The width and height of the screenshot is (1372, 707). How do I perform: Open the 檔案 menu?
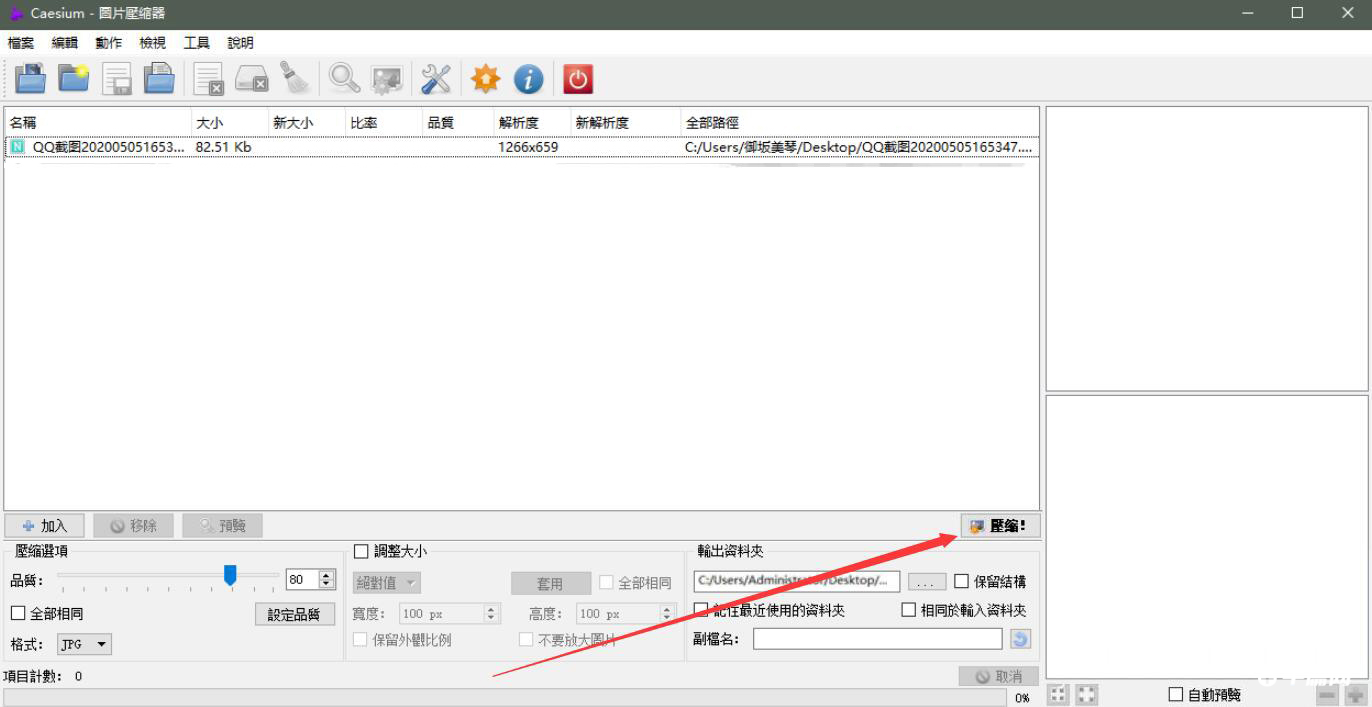20,42
